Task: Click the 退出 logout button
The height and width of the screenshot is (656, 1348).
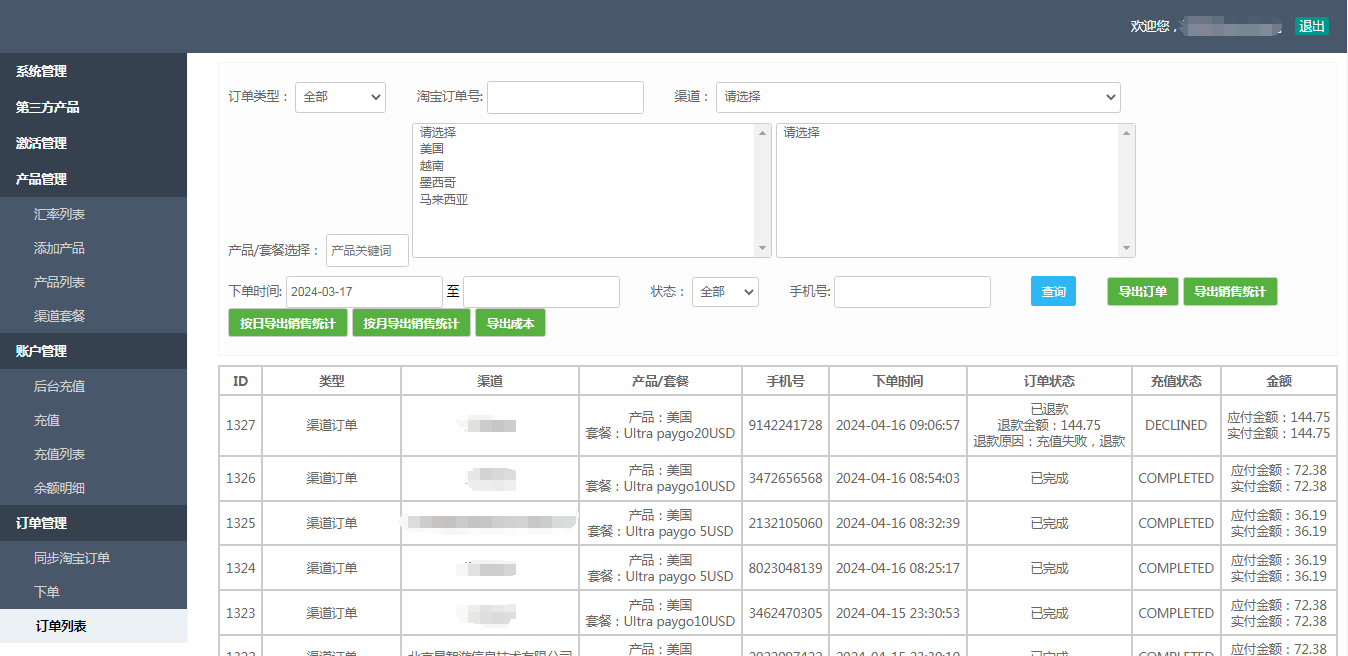Action: click(1312, 26)
